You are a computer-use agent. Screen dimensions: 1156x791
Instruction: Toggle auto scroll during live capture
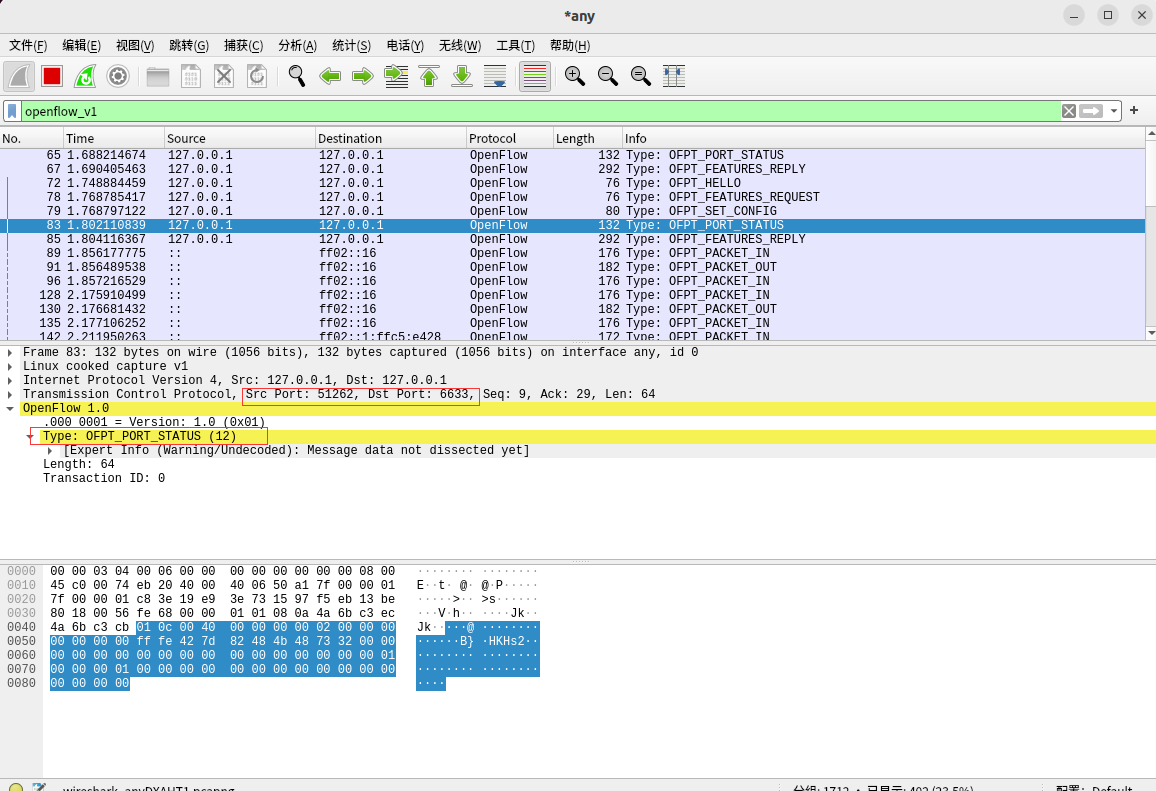click(495, 76)
